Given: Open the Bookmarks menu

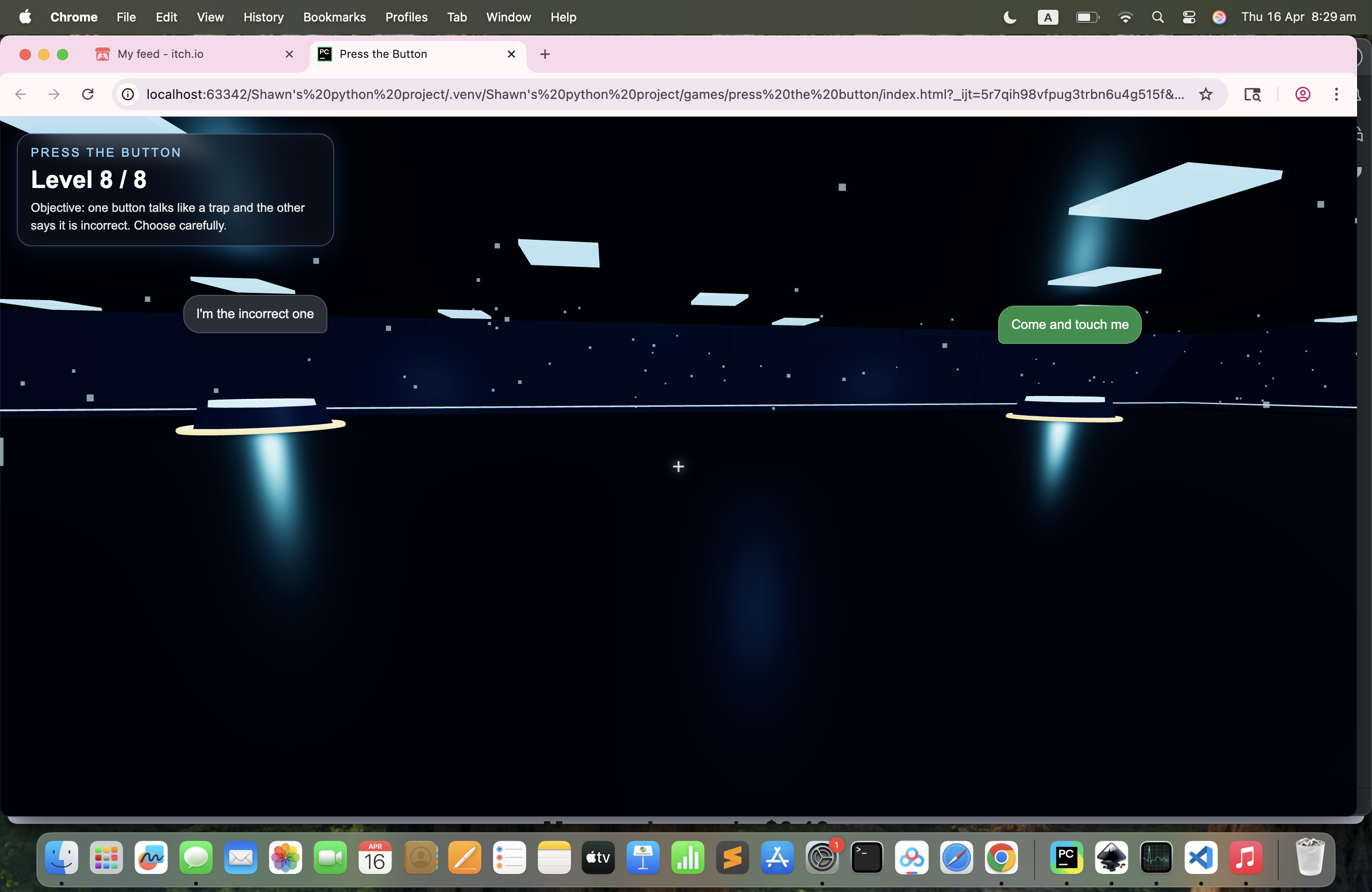Looking at the screenshot, I should coord(334,17).
